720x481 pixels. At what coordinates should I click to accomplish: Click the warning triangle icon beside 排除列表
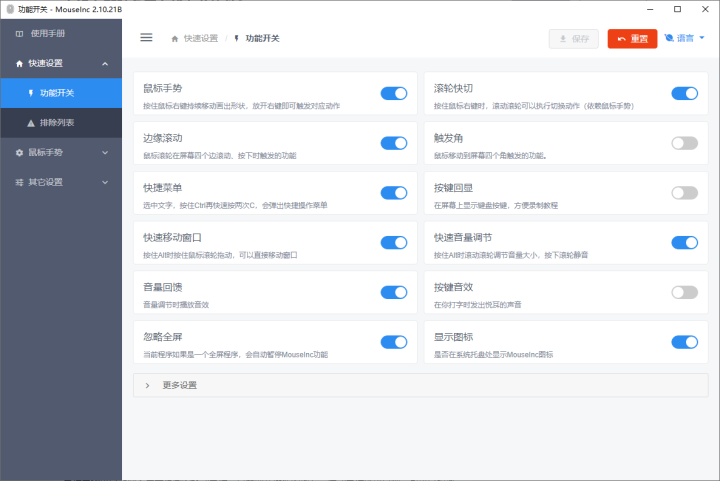click(31, 123)
